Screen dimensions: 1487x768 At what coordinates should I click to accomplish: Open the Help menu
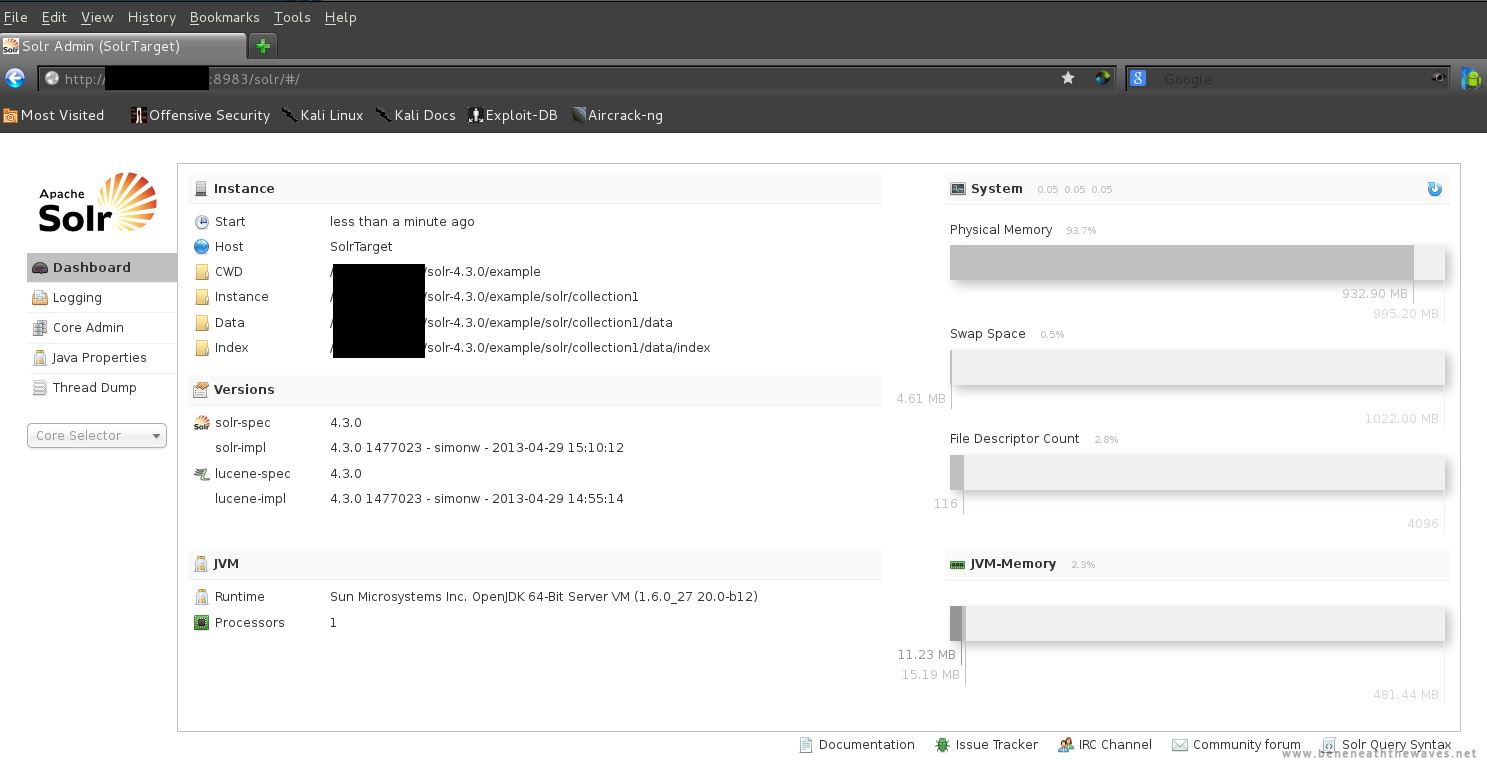coord(341,17)
